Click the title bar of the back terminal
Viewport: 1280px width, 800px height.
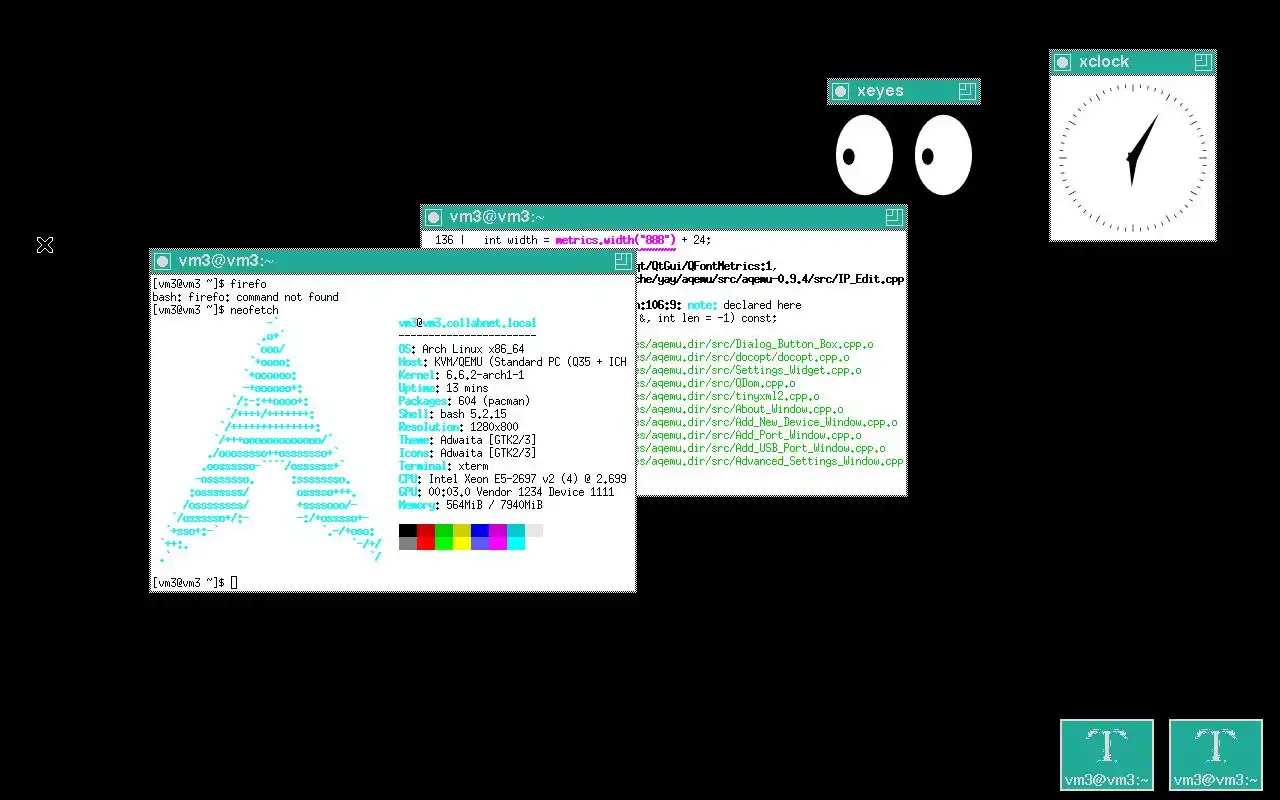664,217
